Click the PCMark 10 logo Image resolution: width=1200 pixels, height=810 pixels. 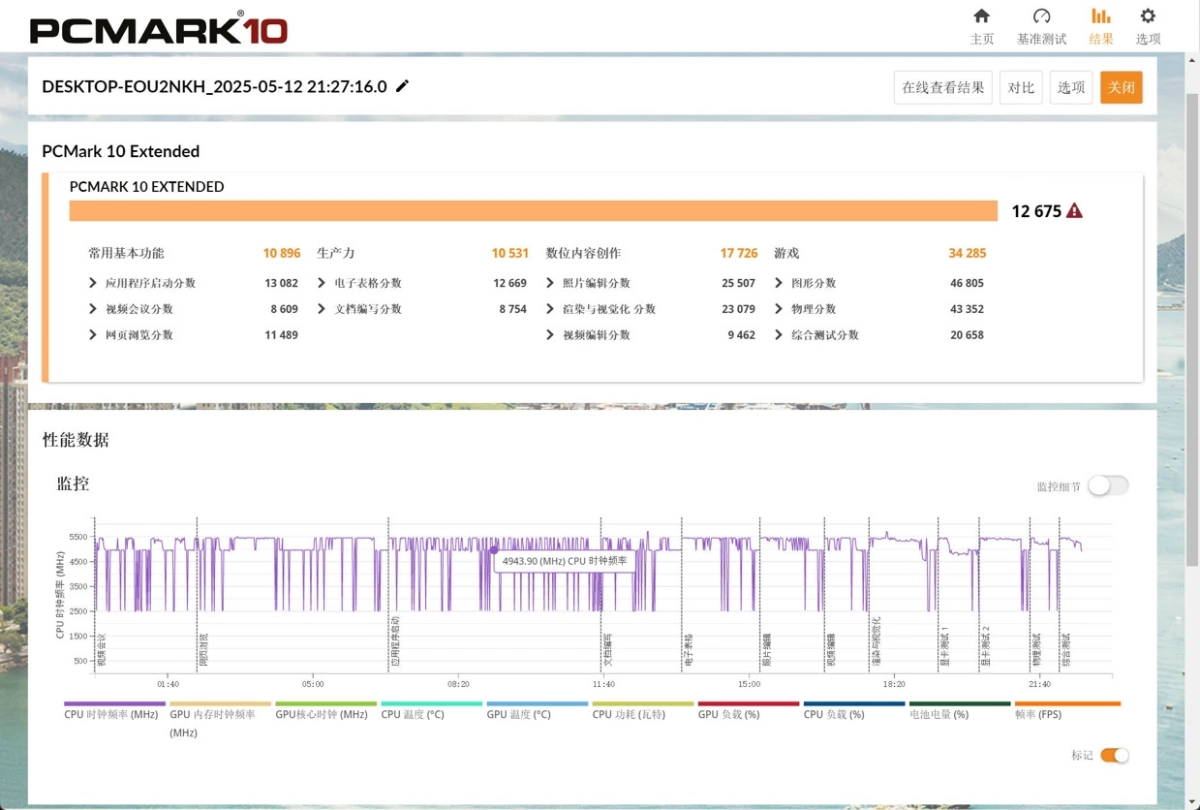tap(158, 28)
